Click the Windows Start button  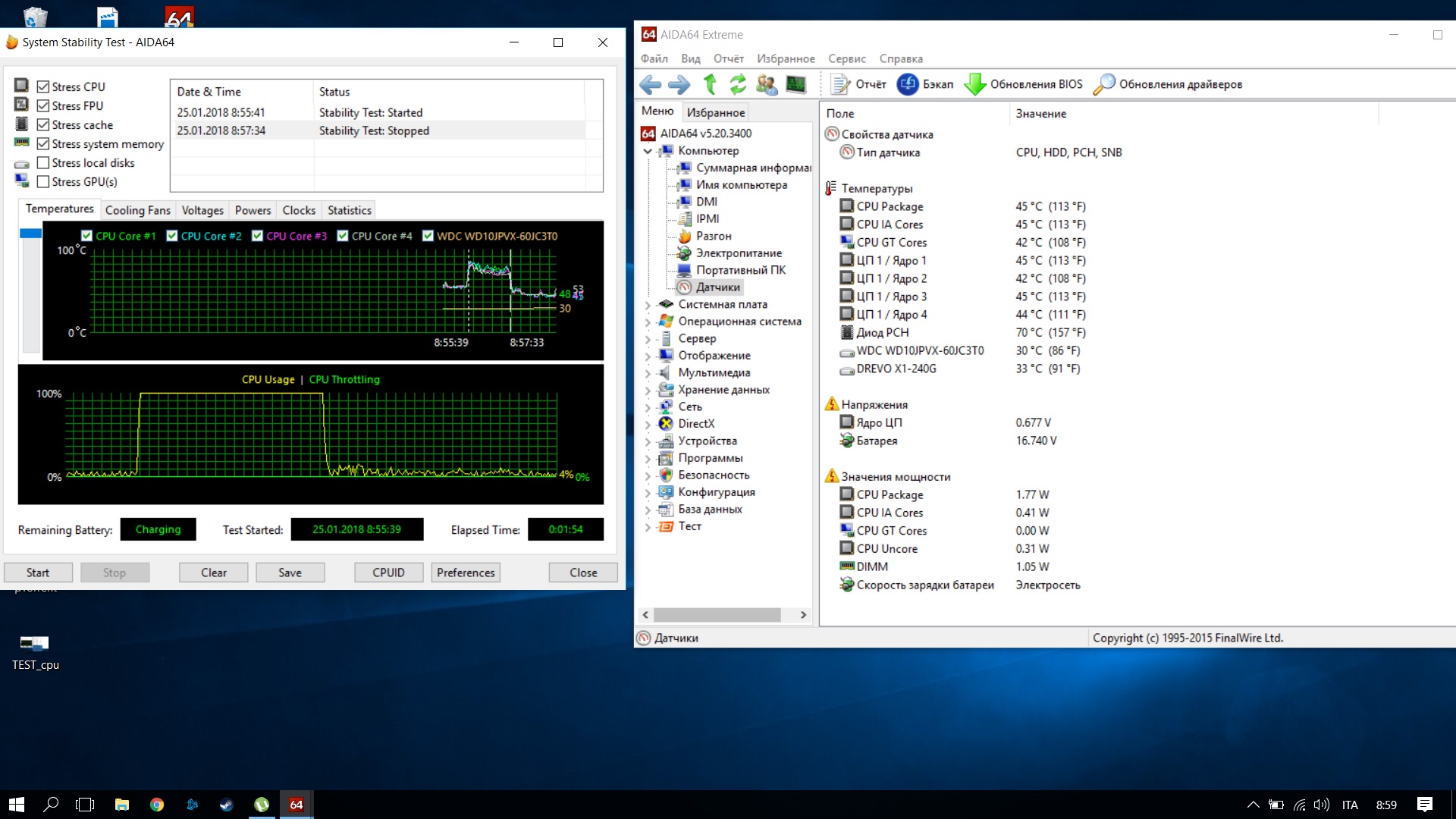tap(17, 805)
